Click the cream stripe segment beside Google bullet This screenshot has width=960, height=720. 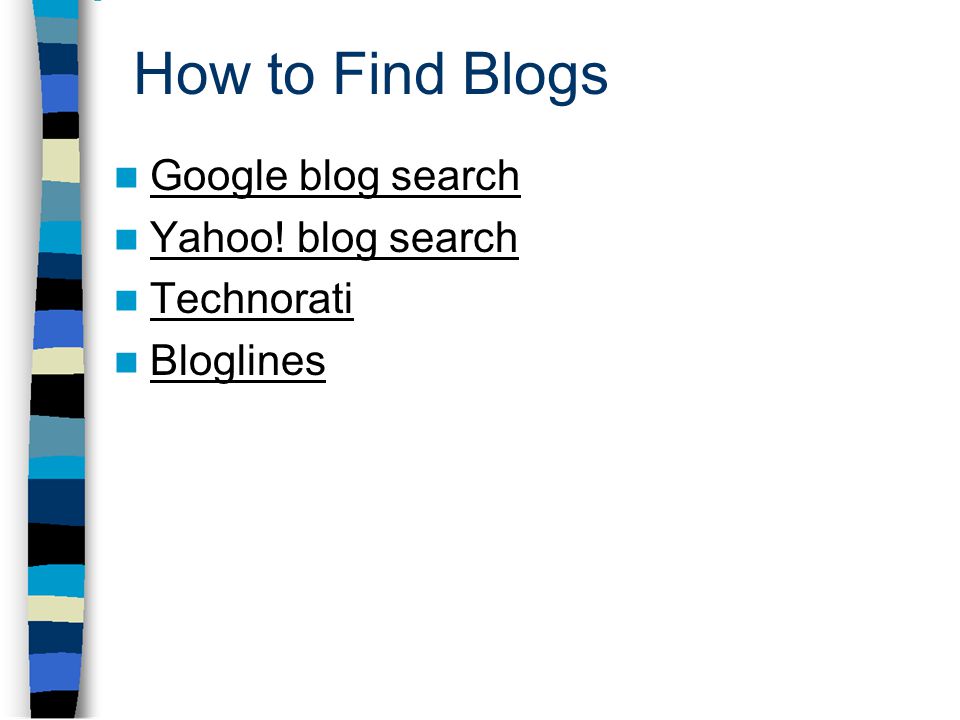[61, 160]
